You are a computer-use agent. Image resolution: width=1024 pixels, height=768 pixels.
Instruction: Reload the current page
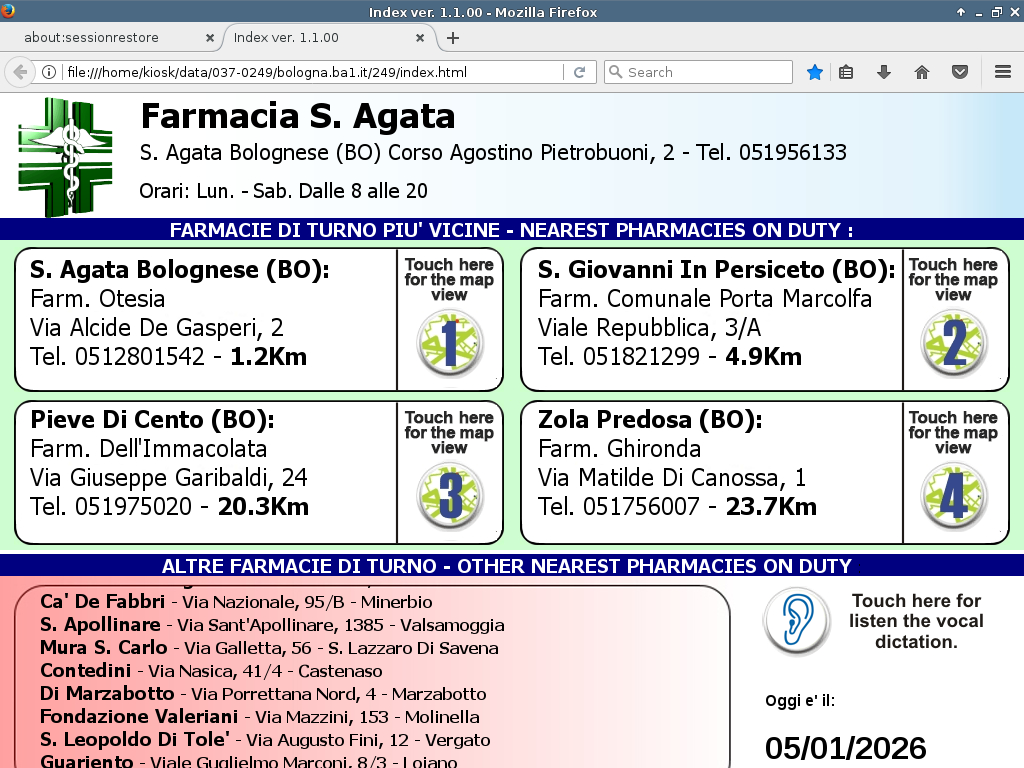tap(579, 72)
